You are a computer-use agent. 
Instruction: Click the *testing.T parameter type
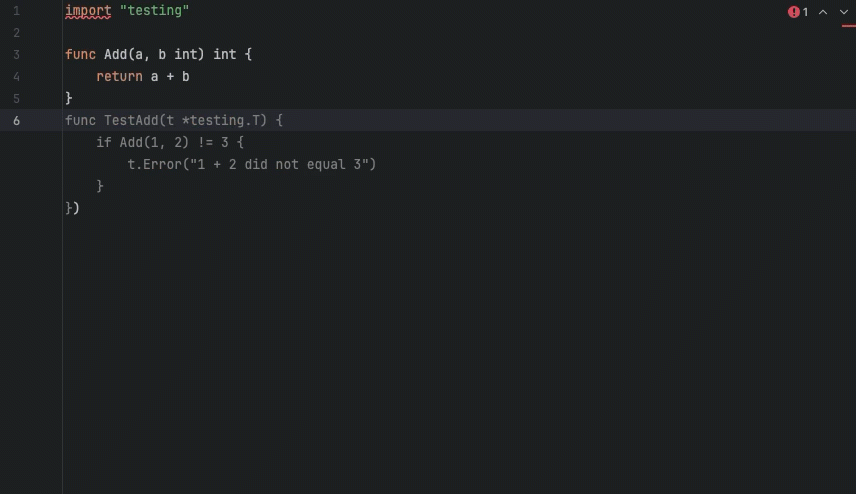[x=224, y=120]
